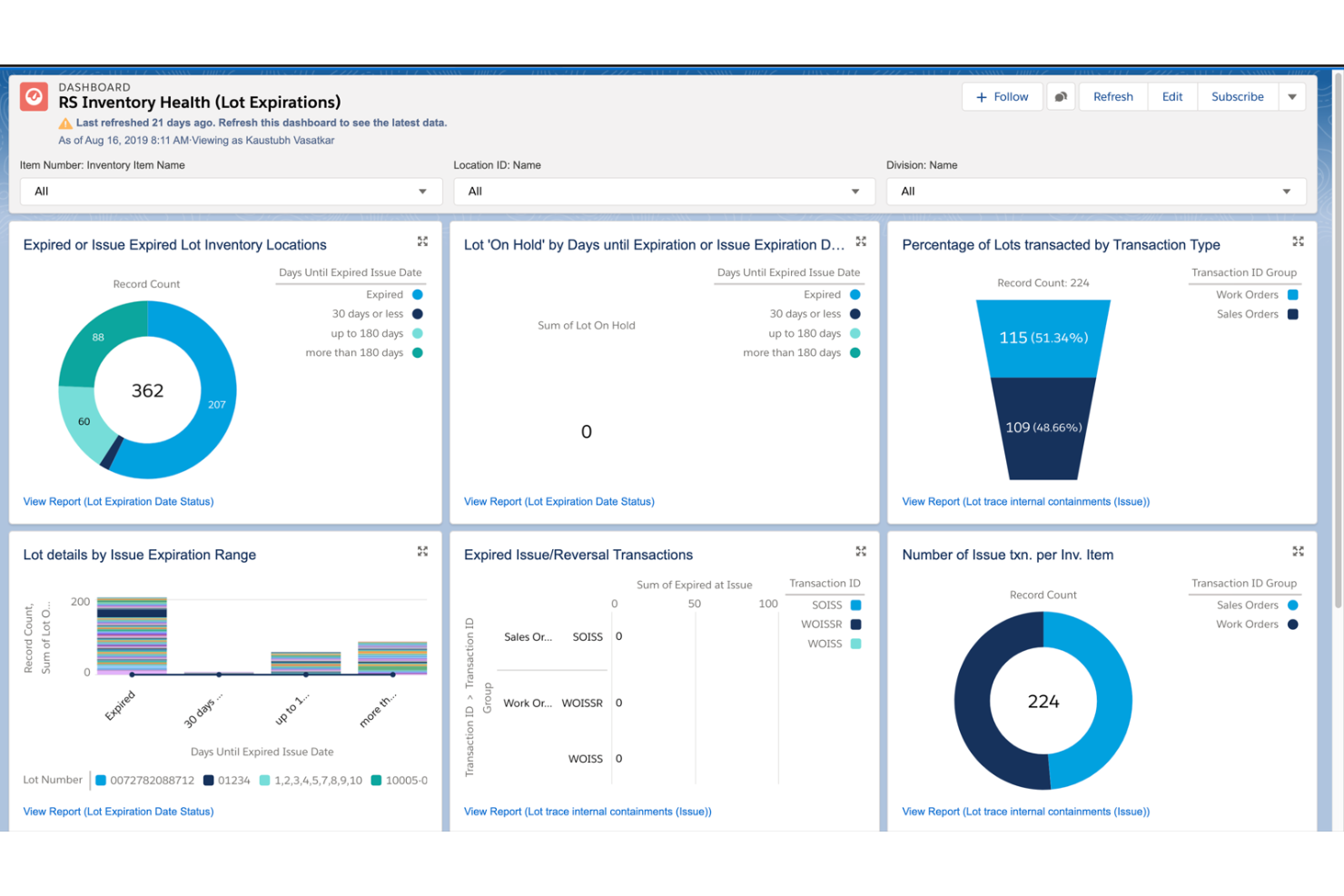1344x896 pixels.
Task: Click the Work Orders legend swatch in funnel chart
Action: click(1293, 295)
